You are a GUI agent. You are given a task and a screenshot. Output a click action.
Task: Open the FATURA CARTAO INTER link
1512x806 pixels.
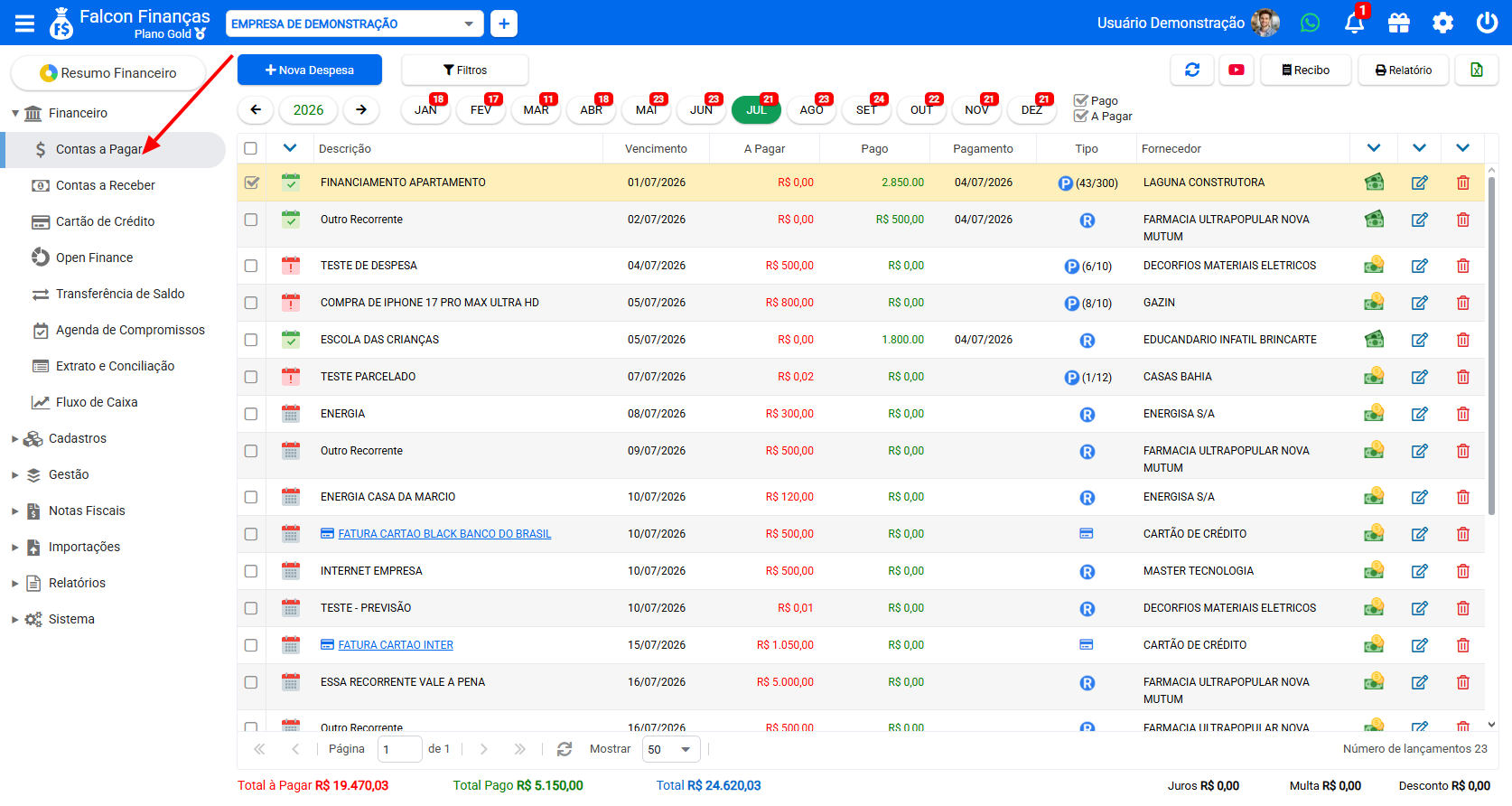coord(396,645)
